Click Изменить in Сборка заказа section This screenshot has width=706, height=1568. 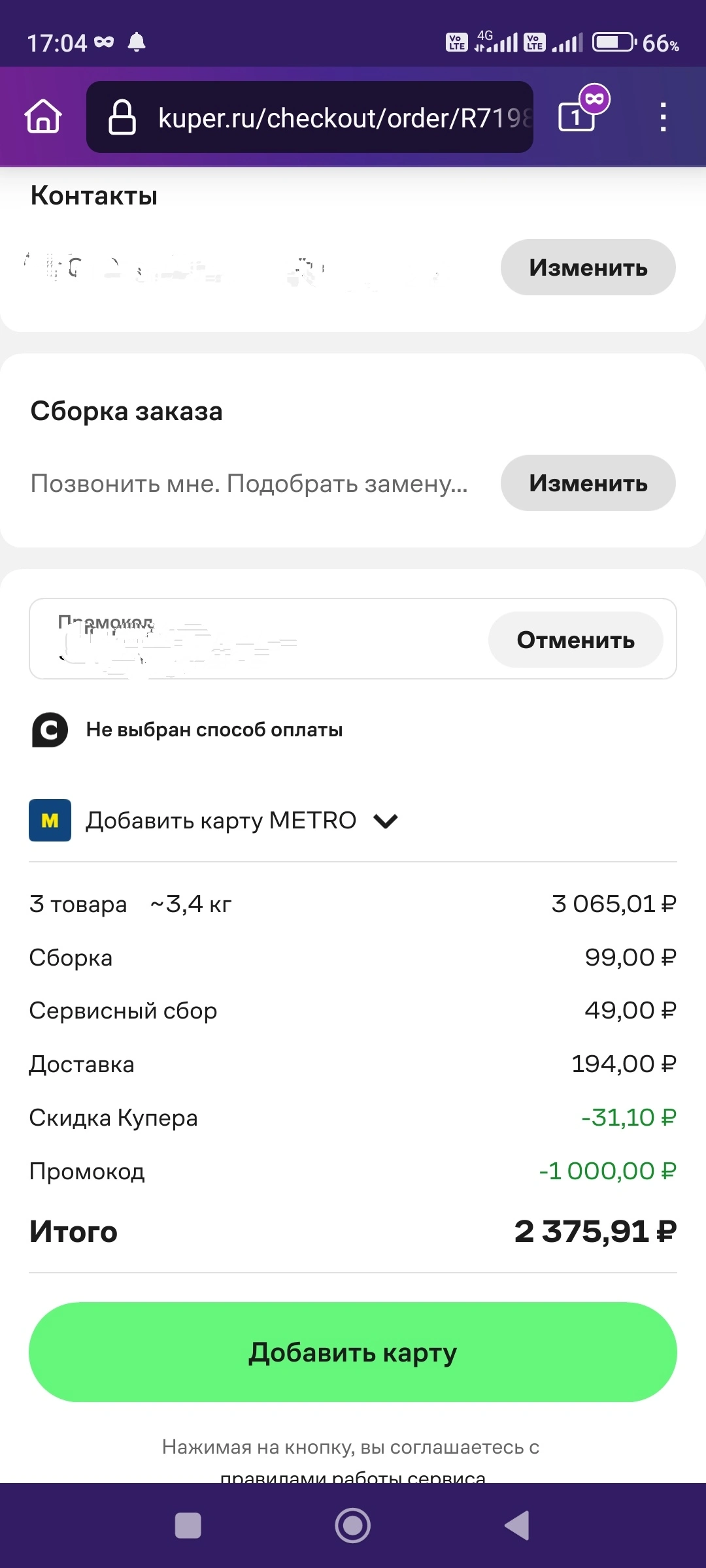pyautogui.click(x=588, y=483)
